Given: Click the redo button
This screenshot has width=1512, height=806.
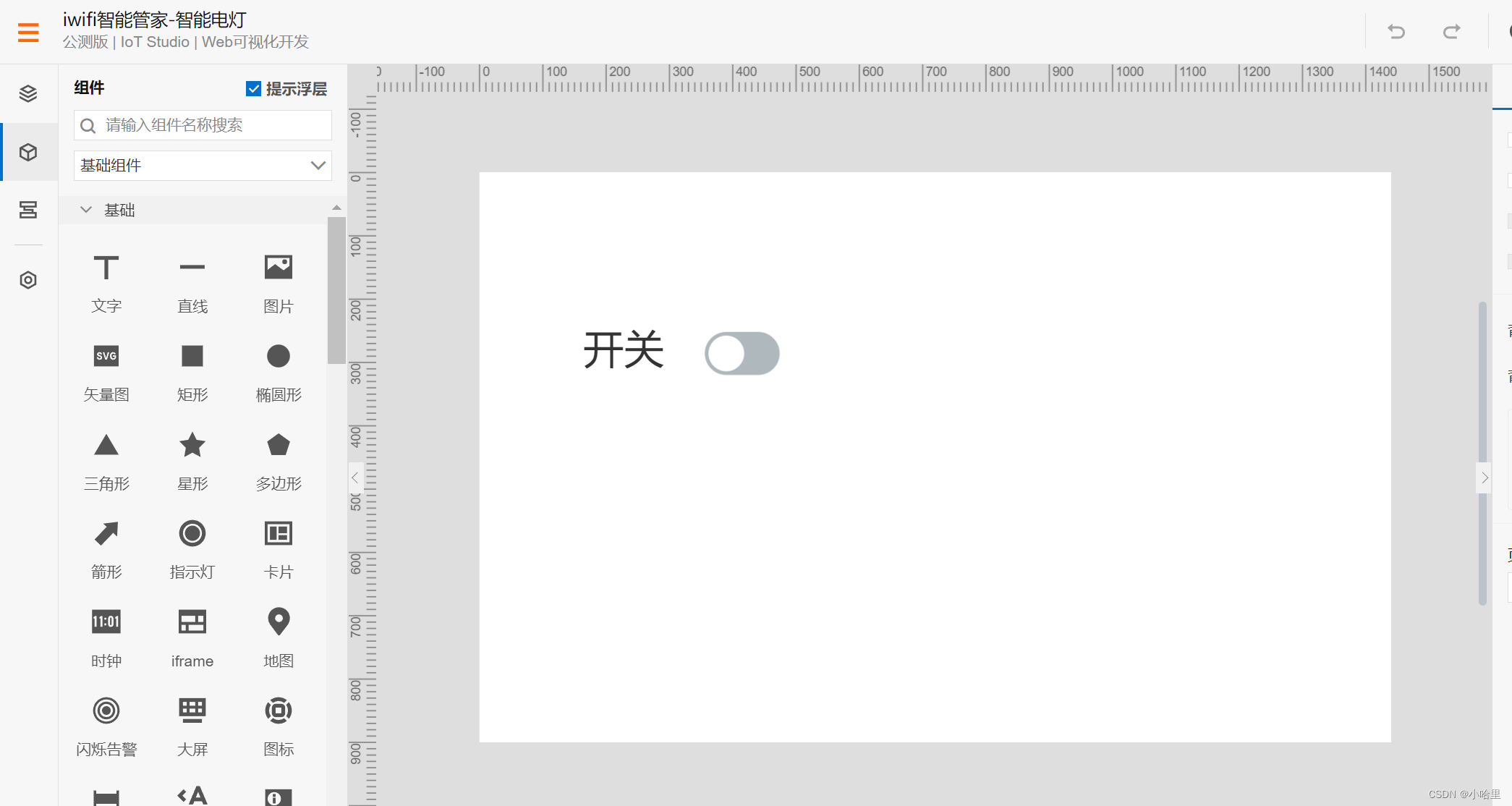Looking at the screenshot, I should pos(1451,31).
